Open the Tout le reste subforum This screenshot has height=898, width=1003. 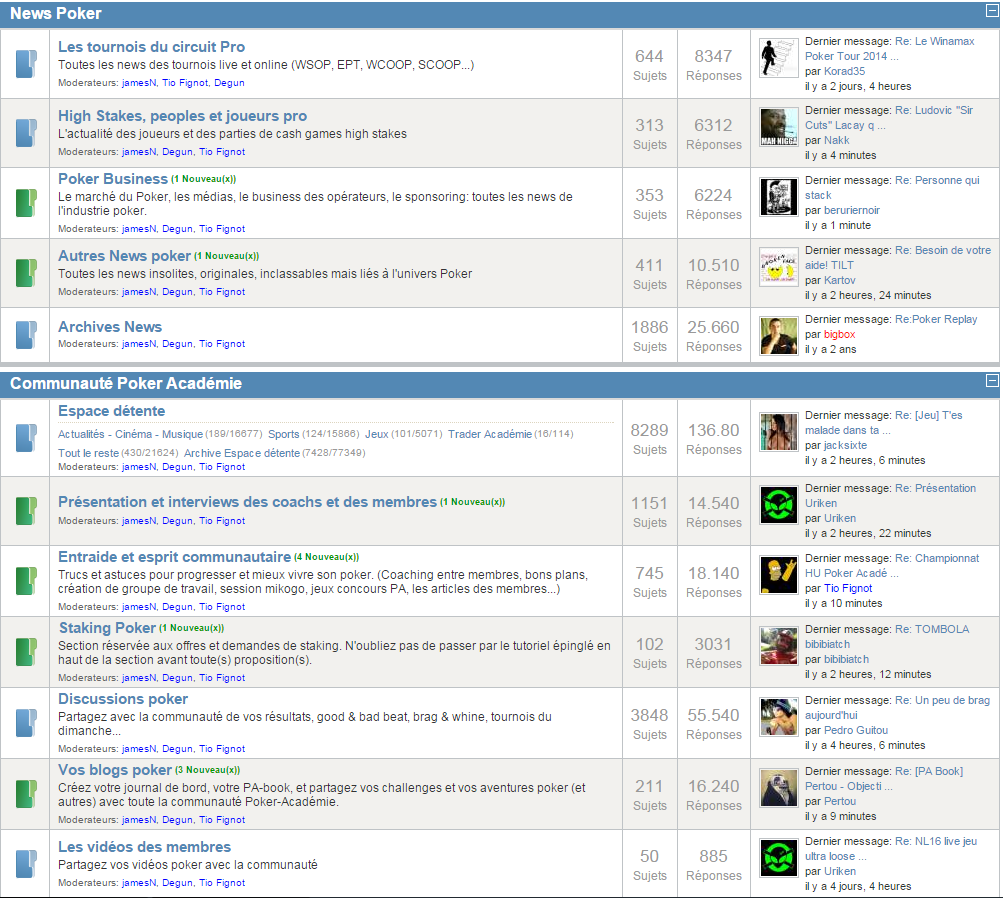pyautogui.click(x=88, y=453)
